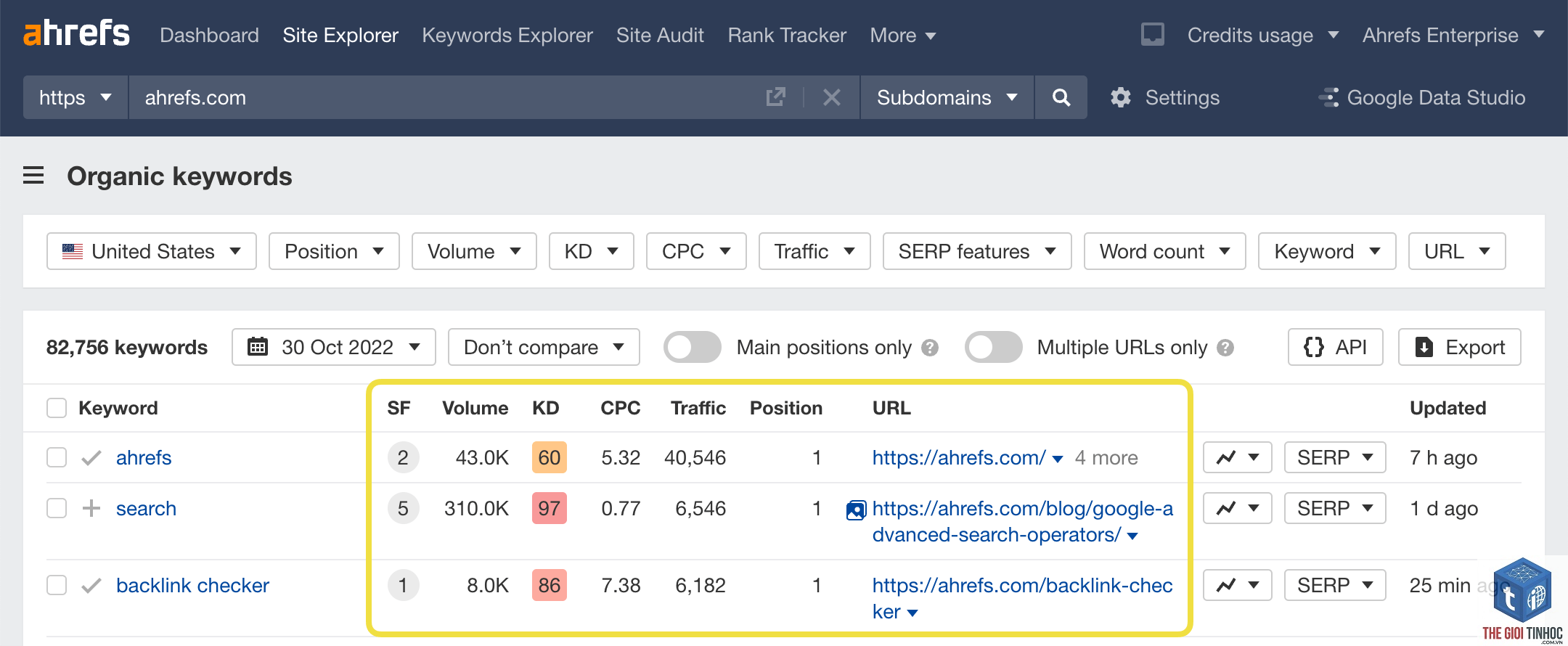Check the search keyword row
Image resolution: width=1568 pixels, height=646 pixels.
point(57,508)
